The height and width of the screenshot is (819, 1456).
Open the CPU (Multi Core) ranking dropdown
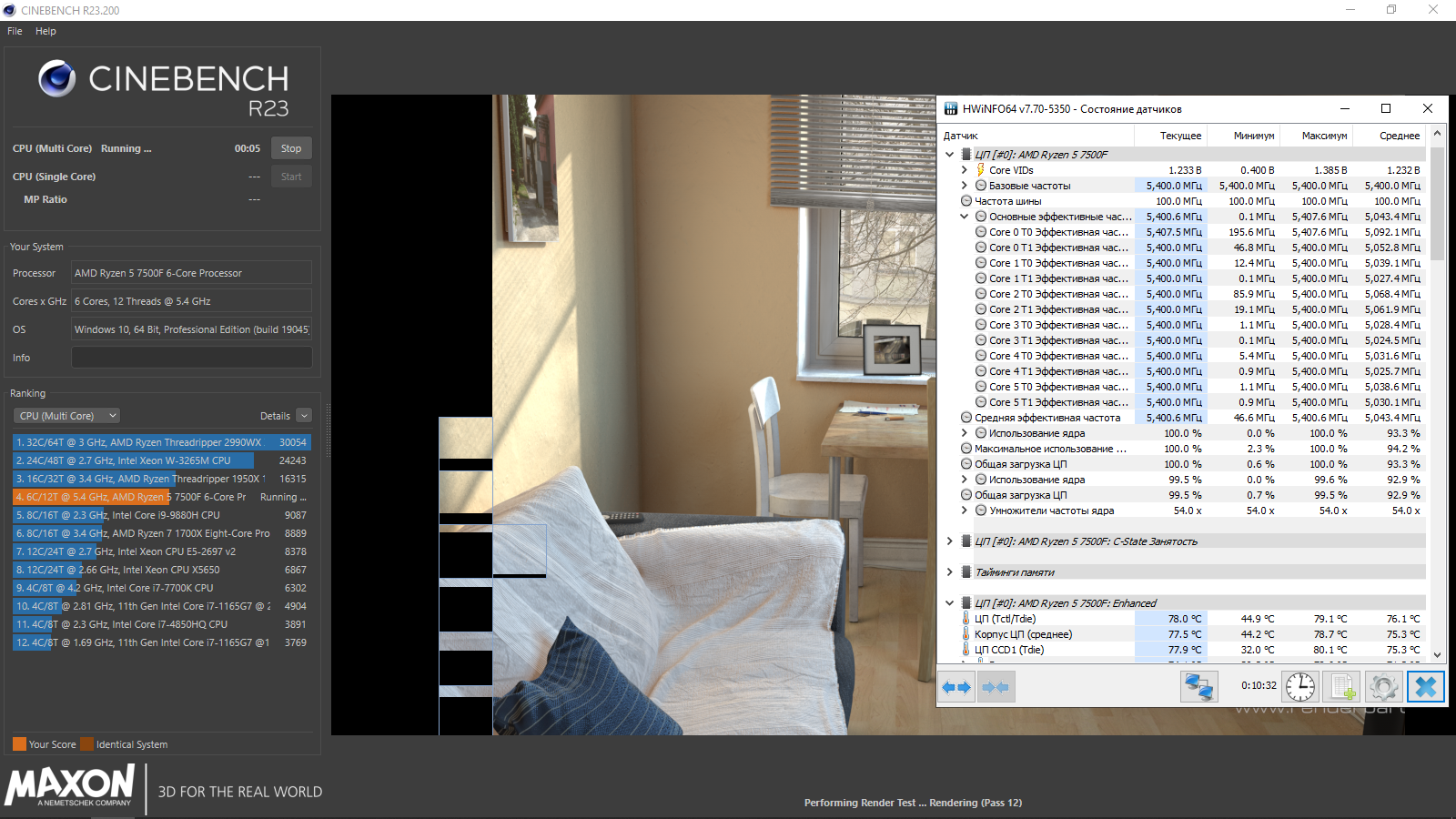click(x=67, y=416)
